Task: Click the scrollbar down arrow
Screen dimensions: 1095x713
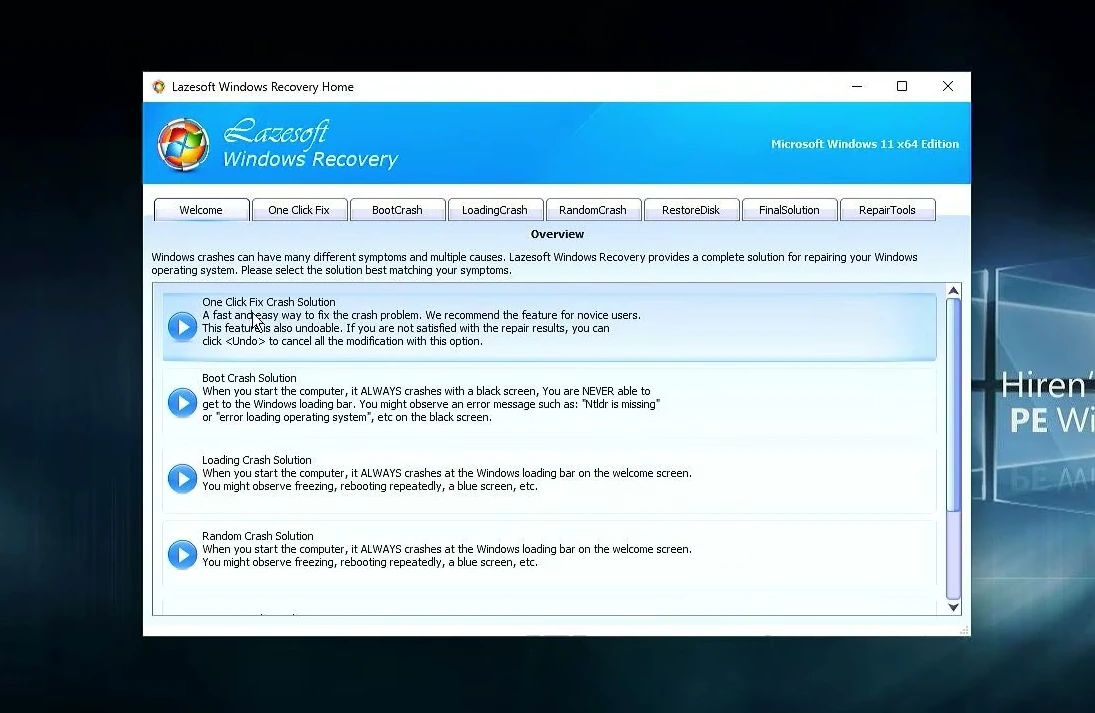Action: 953,608
